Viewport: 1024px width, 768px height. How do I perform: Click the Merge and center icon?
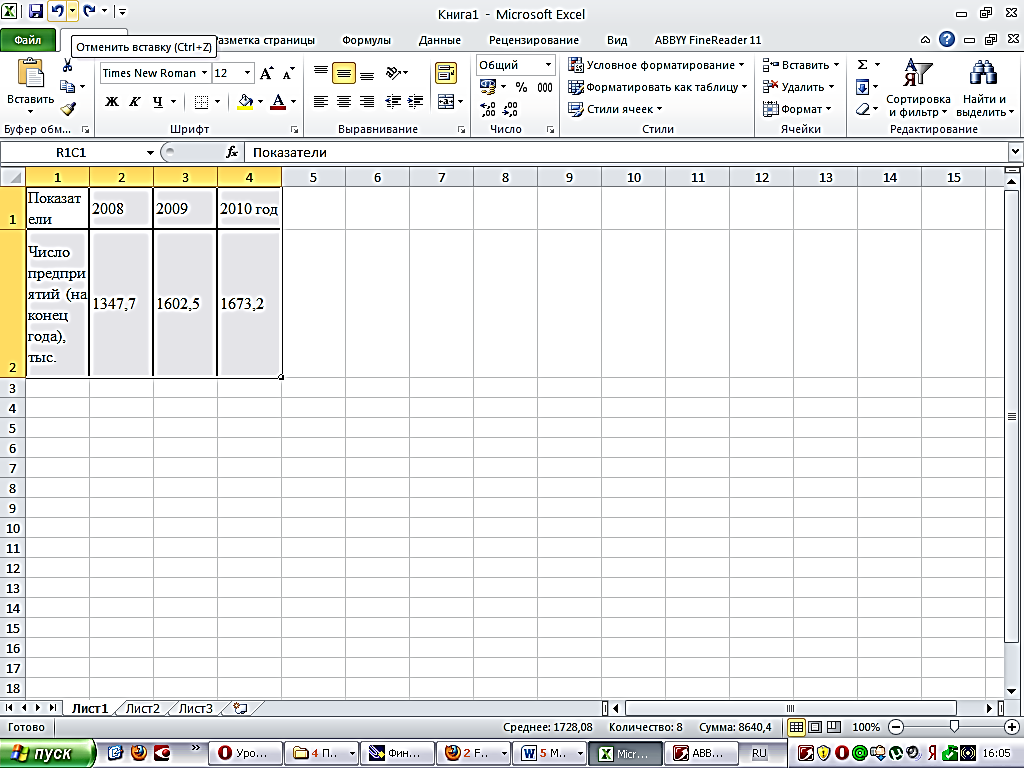[x=445, y=101]
